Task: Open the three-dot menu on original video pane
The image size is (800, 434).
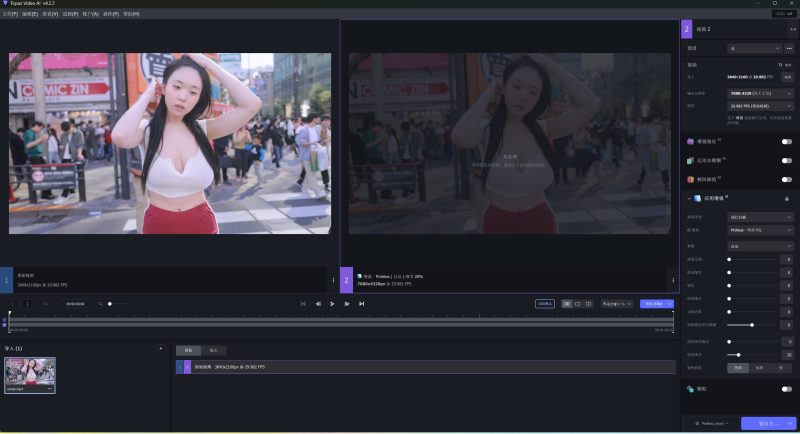Action: pos(332,280)
